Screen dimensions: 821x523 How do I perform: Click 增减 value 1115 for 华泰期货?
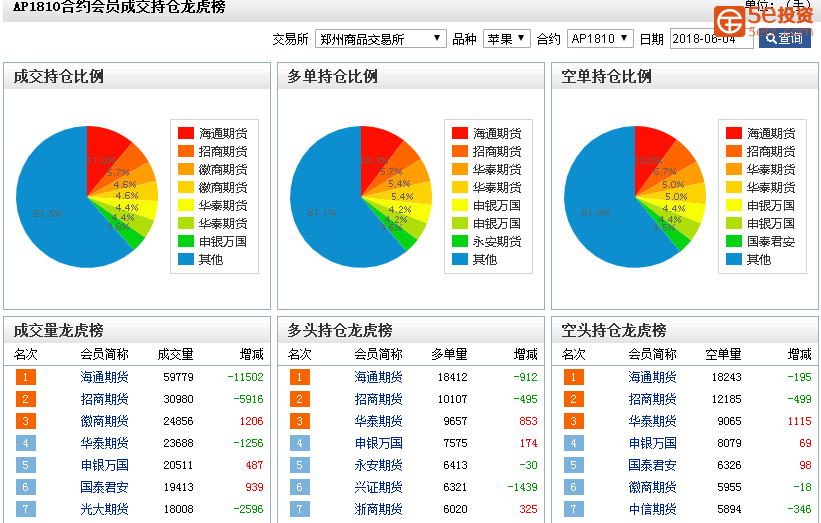(799, 421)
